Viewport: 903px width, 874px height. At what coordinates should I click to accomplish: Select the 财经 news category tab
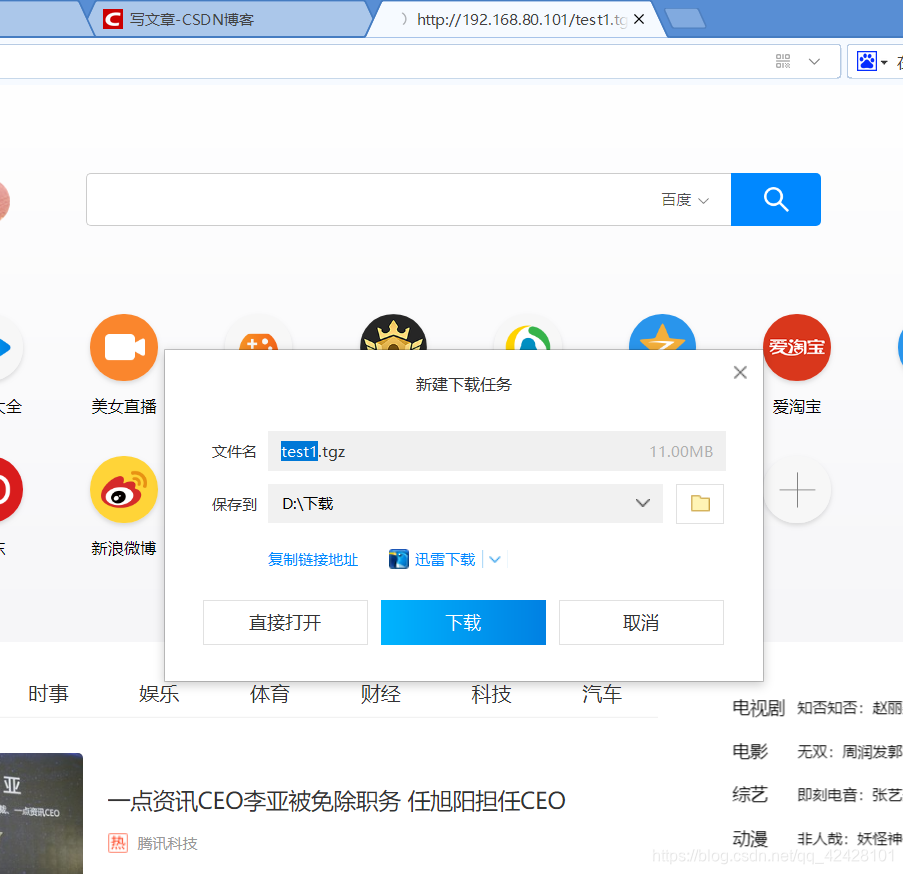380,694
